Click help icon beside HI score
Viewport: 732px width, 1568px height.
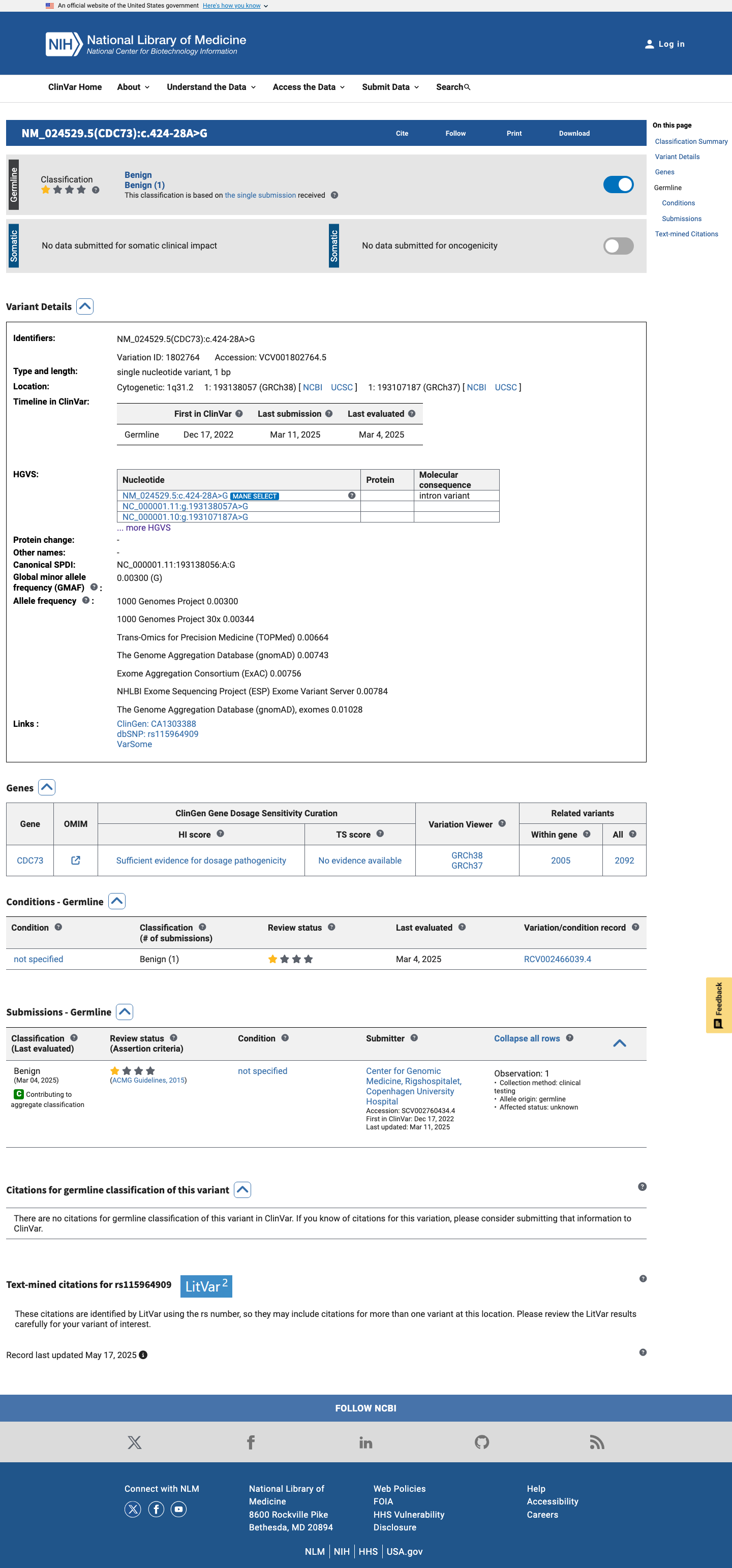[221, 834]
